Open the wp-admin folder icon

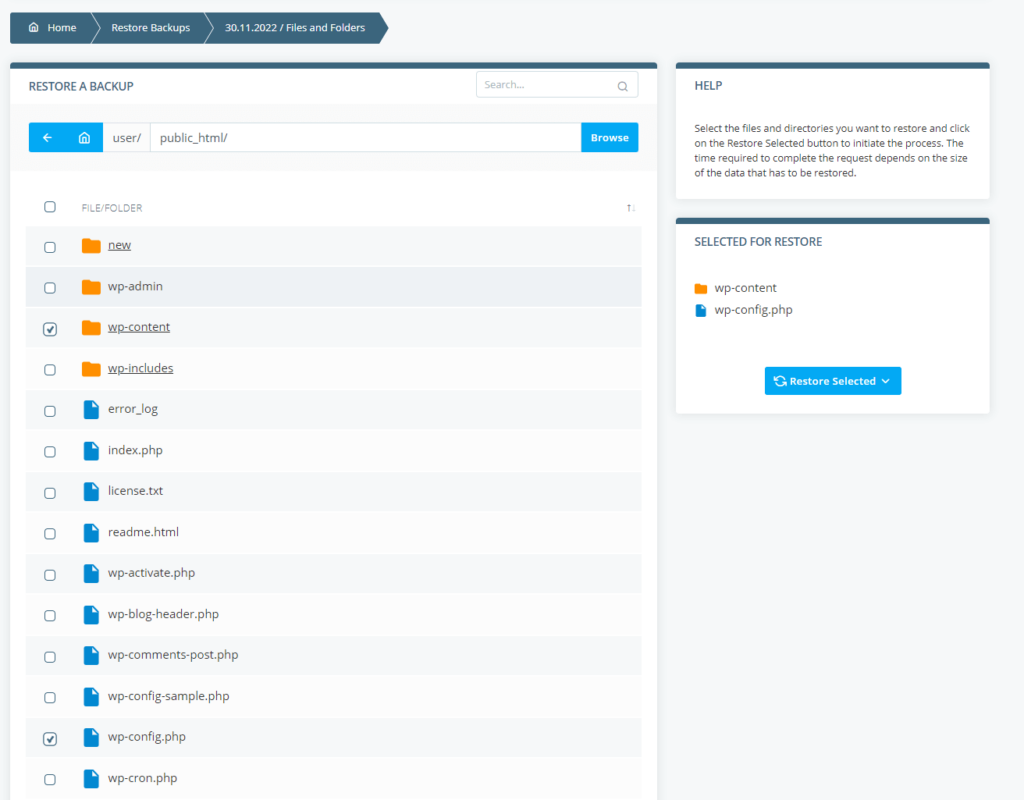(92, 286)
